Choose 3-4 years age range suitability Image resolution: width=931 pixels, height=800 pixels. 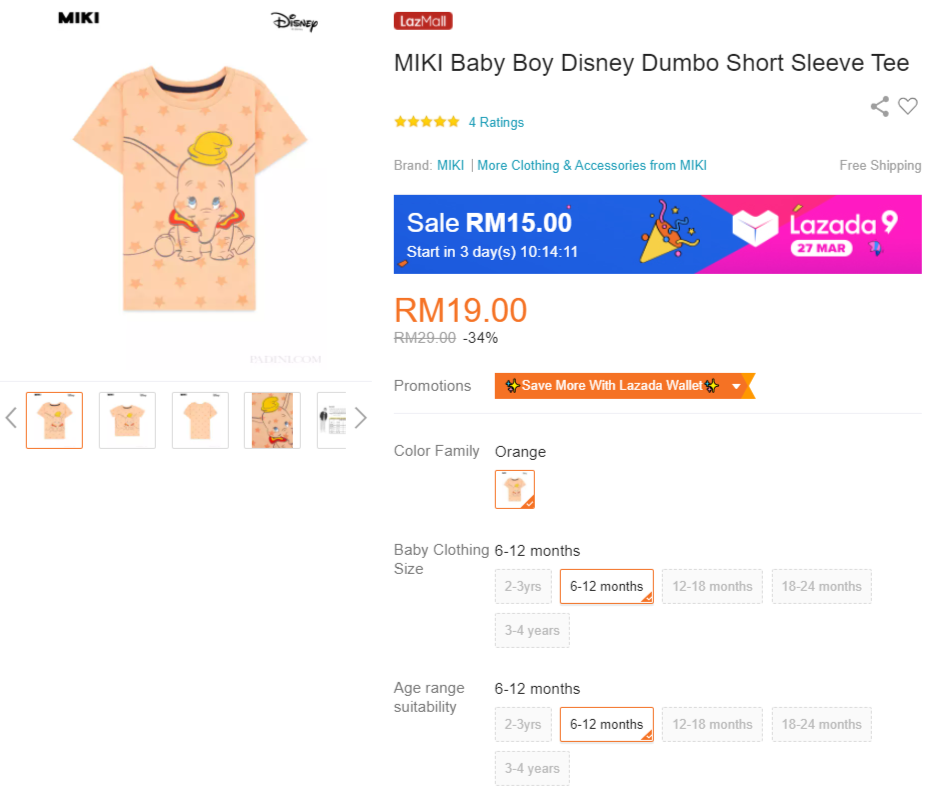532,769
